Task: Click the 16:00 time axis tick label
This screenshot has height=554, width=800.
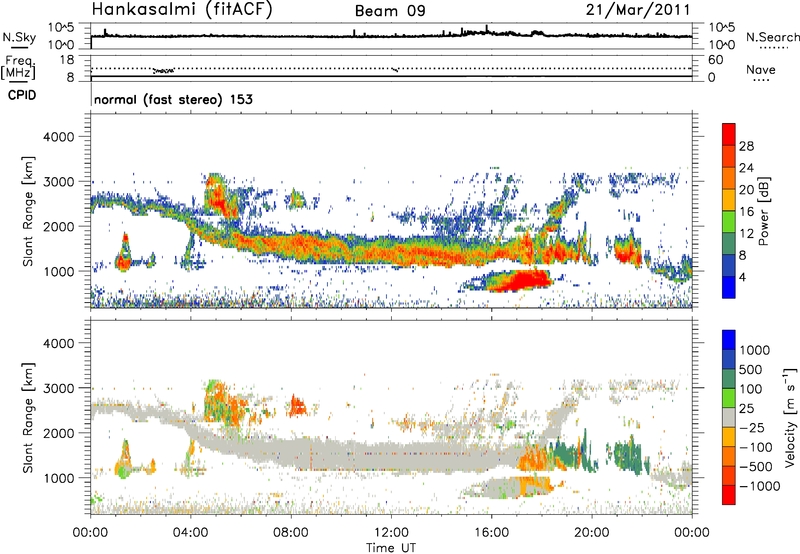Action: tap(491, 533)
